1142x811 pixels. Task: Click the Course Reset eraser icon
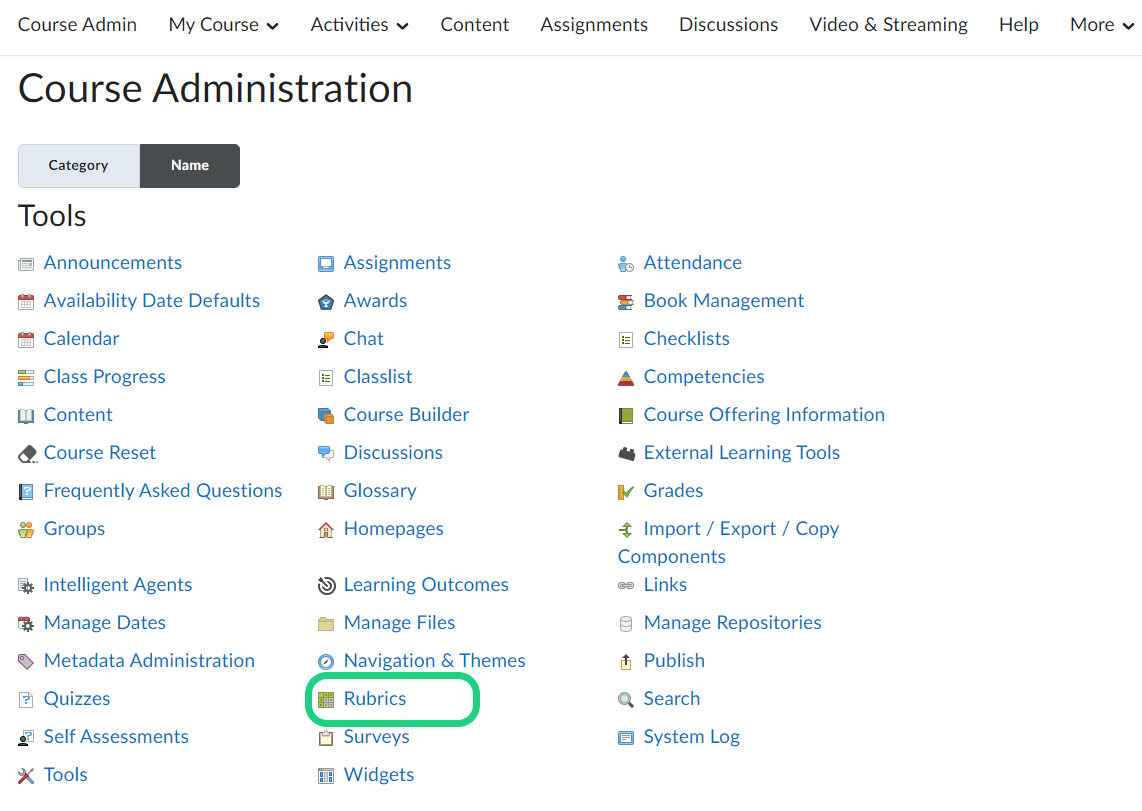(x=27, y=454)
